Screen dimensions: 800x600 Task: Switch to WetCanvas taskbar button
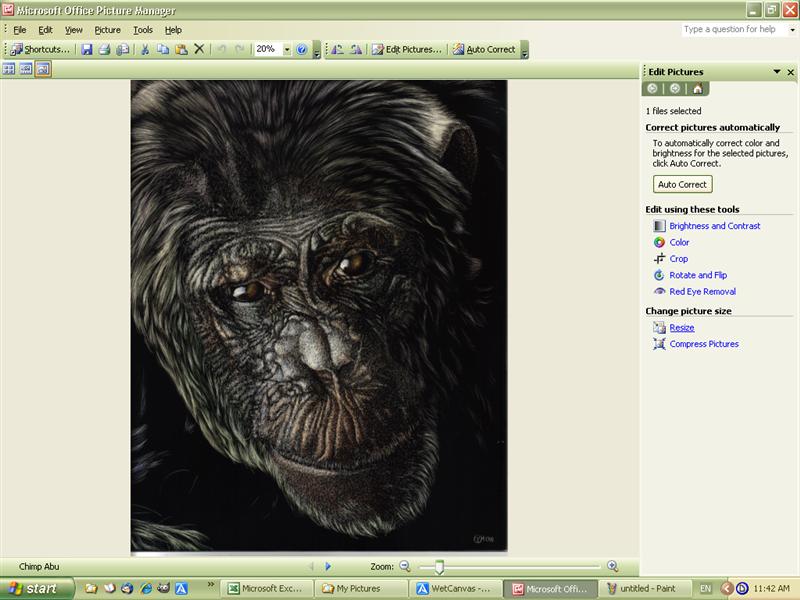pyautogui.click(x=454, y=589)
